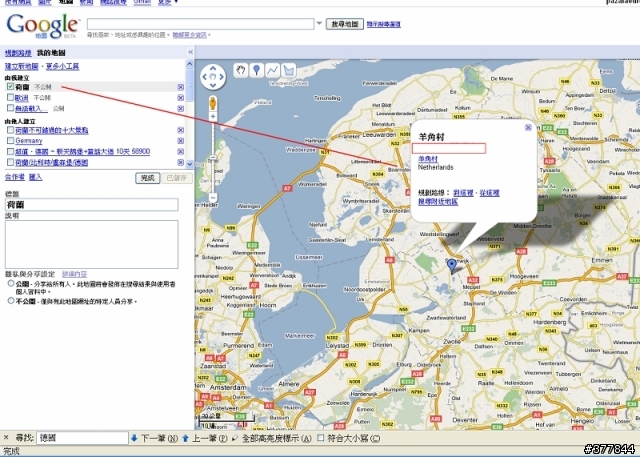The image size is (640, 457).
Task: Select the 不公開 privacy radio button
Action: tap(11, 301)
